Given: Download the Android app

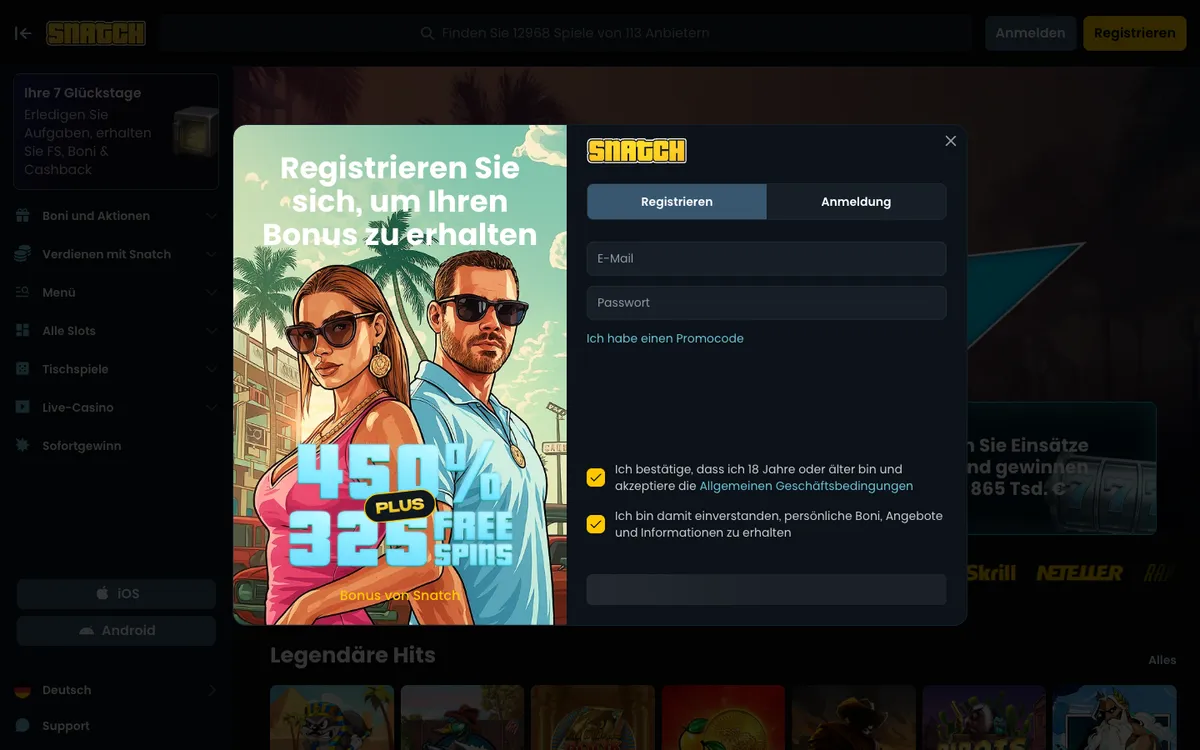Looking at the screenshot, I should (x=116, y=631).
